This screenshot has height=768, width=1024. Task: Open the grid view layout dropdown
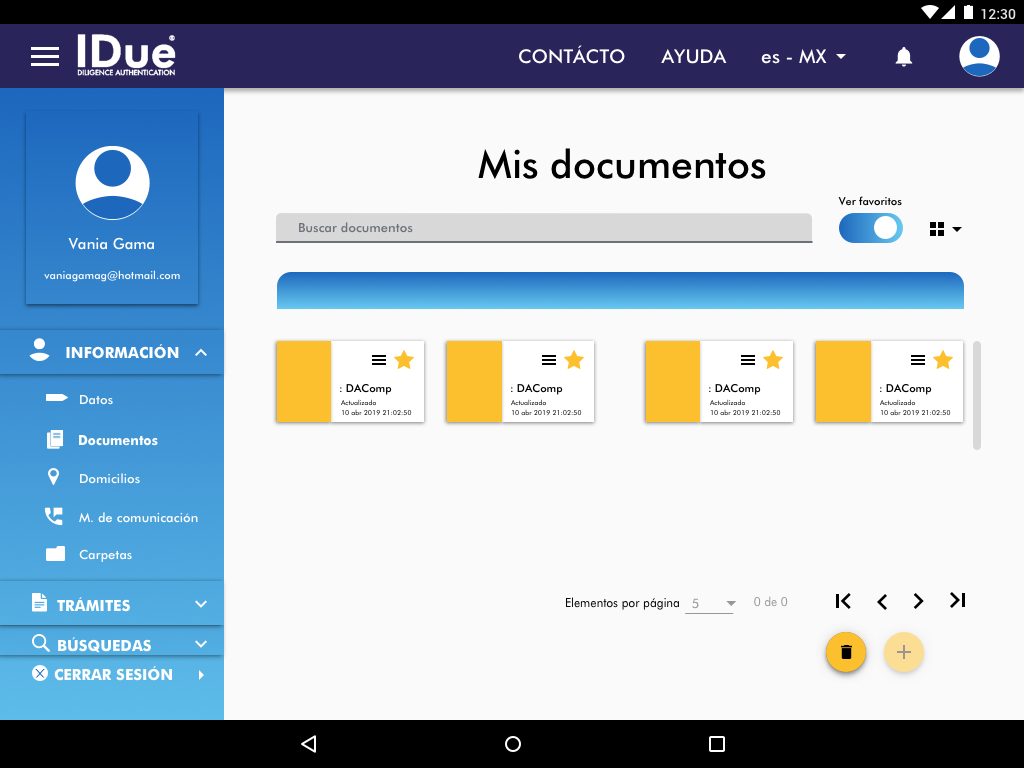(945, 229)
